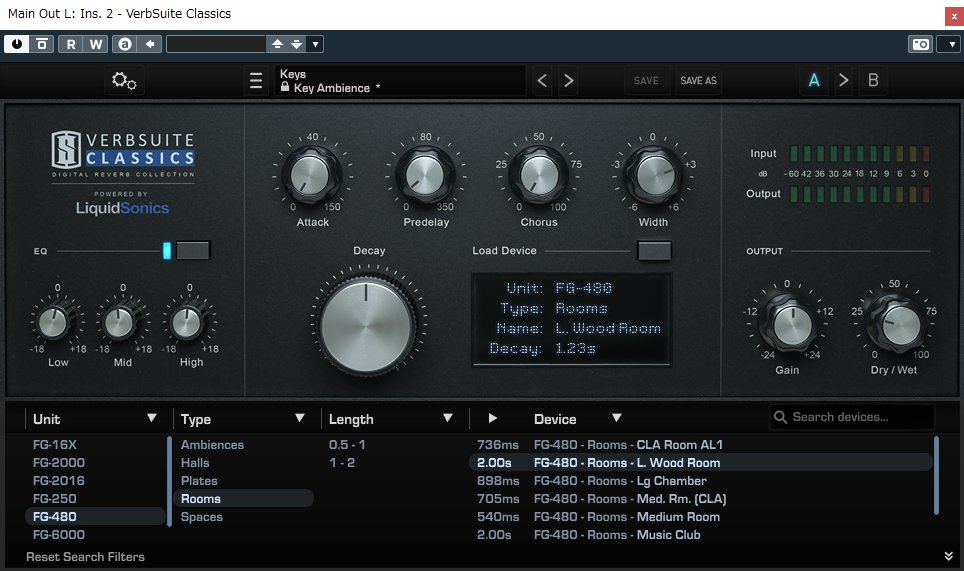This screenshot has height=571, width=964.
Task: Open the preset hamburger menu
Action: pyautogui.click(x=256, y=81)
